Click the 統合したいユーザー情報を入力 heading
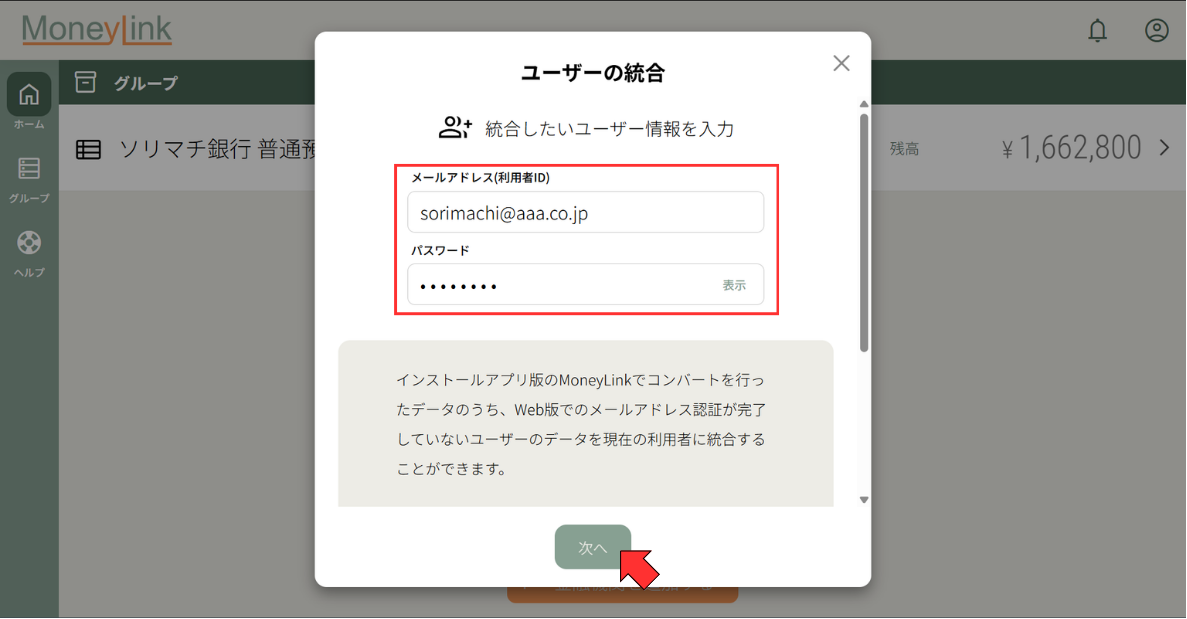Viewport: 1187px width, 619px height. [609, 129]
